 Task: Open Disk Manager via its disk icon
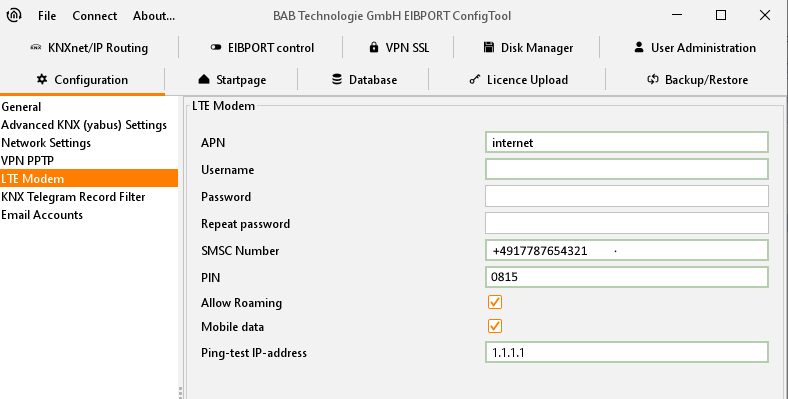pos(488,48)
